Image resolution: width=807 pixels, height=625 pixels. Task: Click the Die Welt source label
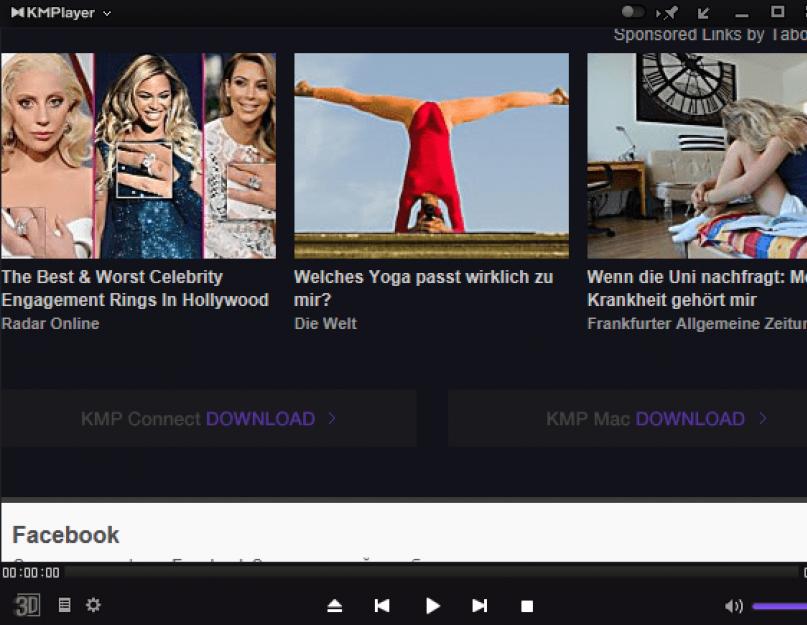[x=325, y=324]
